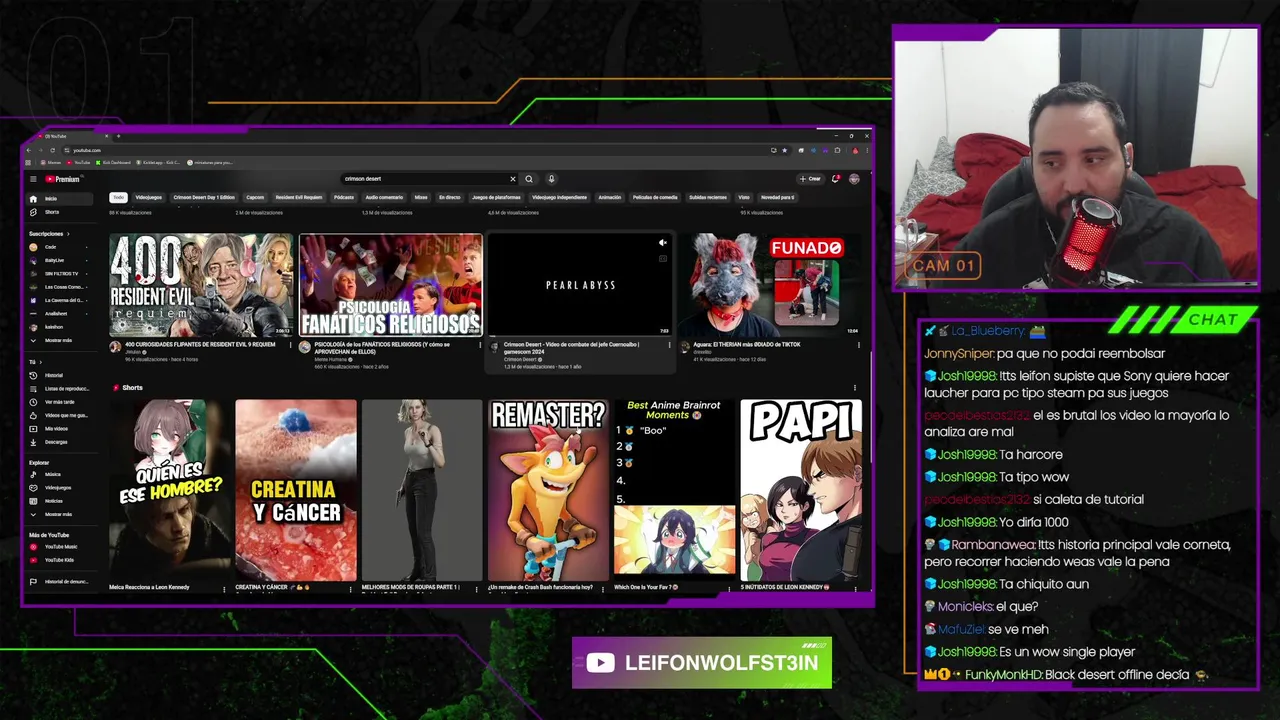The height and width of the screenshot is (720, 1280).
Task: Click the YouTube Premium logo
Action: [62, 179]
